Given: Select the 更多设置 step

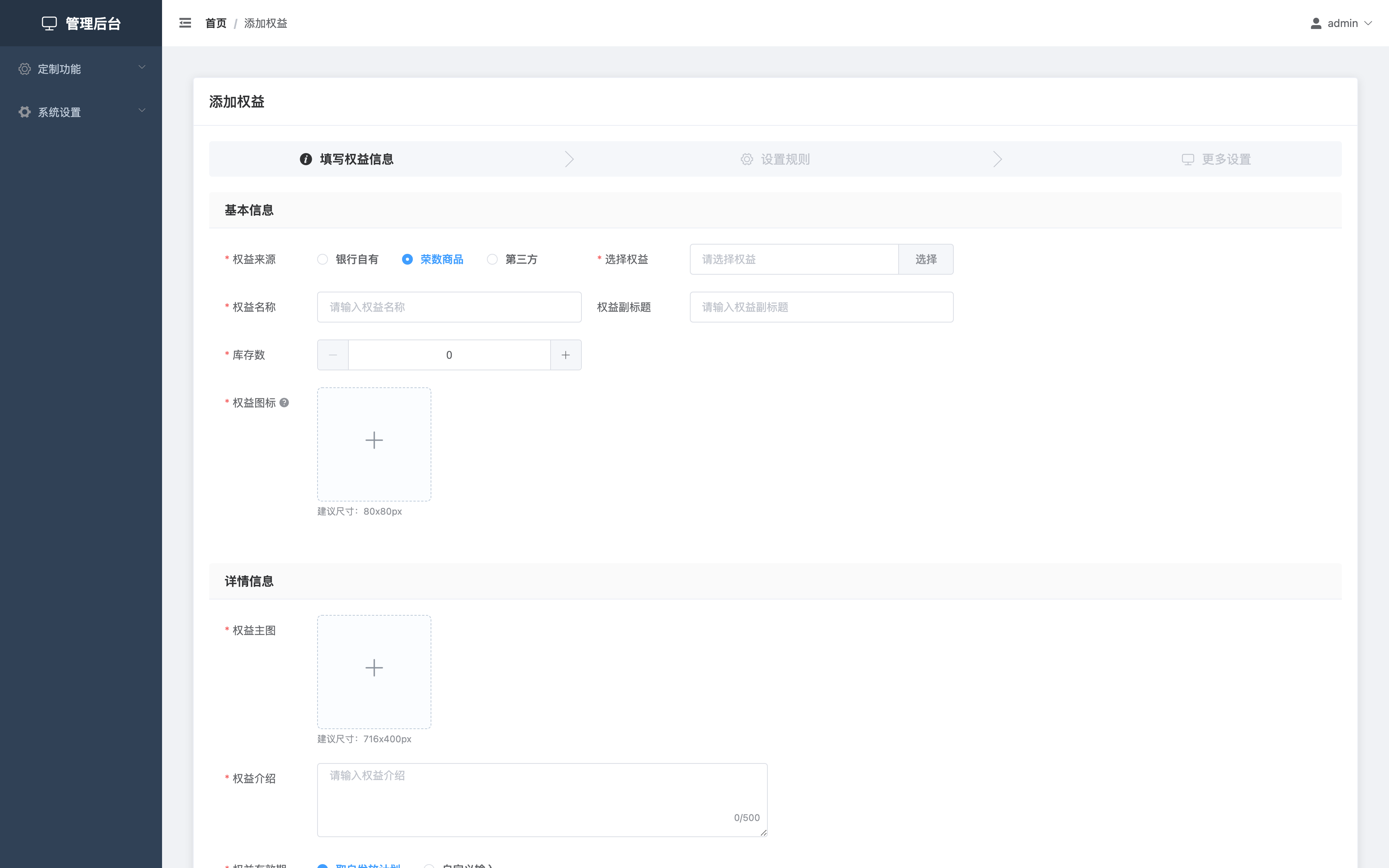Looking at the screenshot, I should [x=1216, y=159].
